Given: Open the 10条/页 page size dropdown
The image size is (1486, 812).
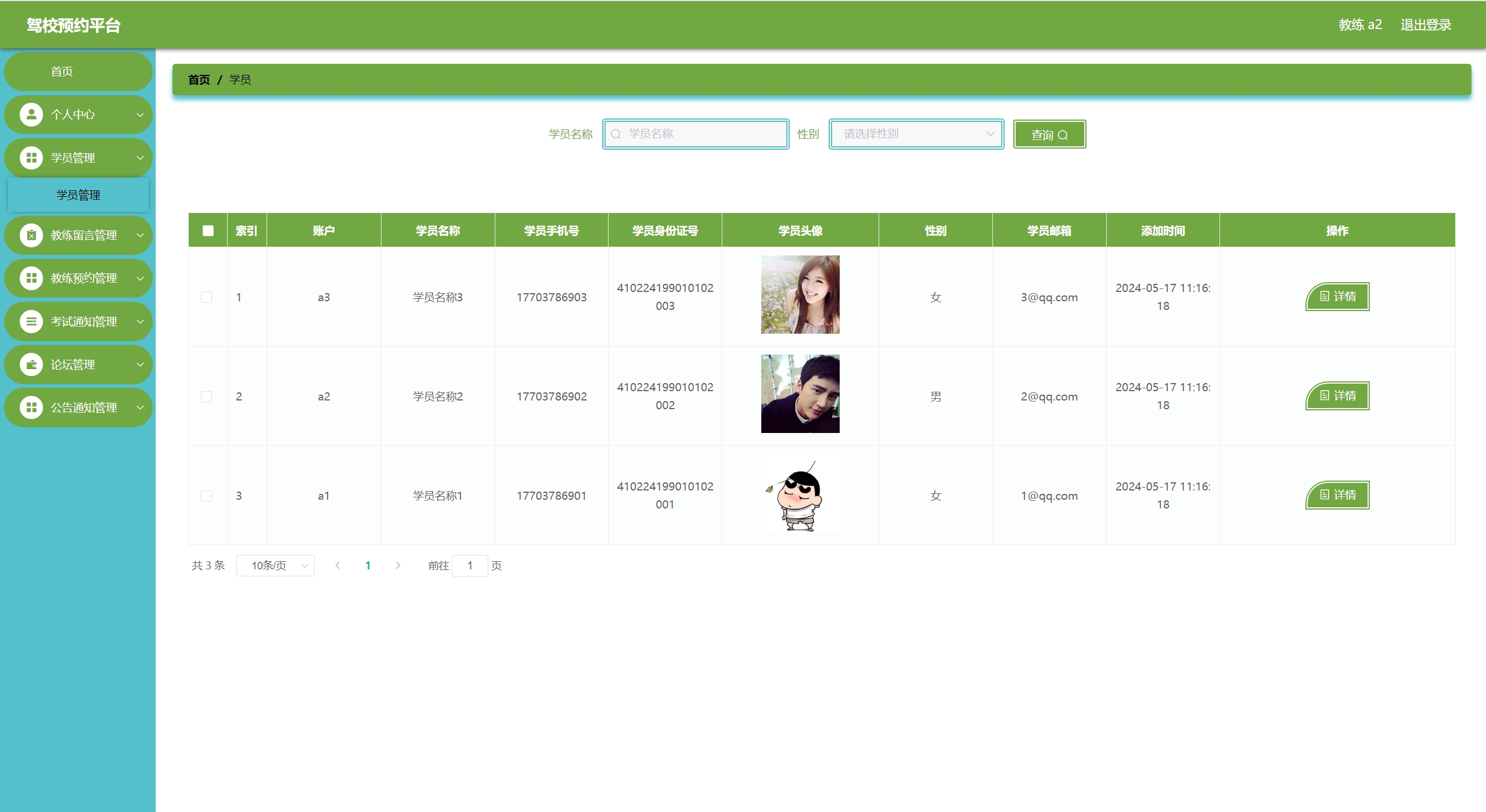Looking at the screenshot, I should point(275,565).
